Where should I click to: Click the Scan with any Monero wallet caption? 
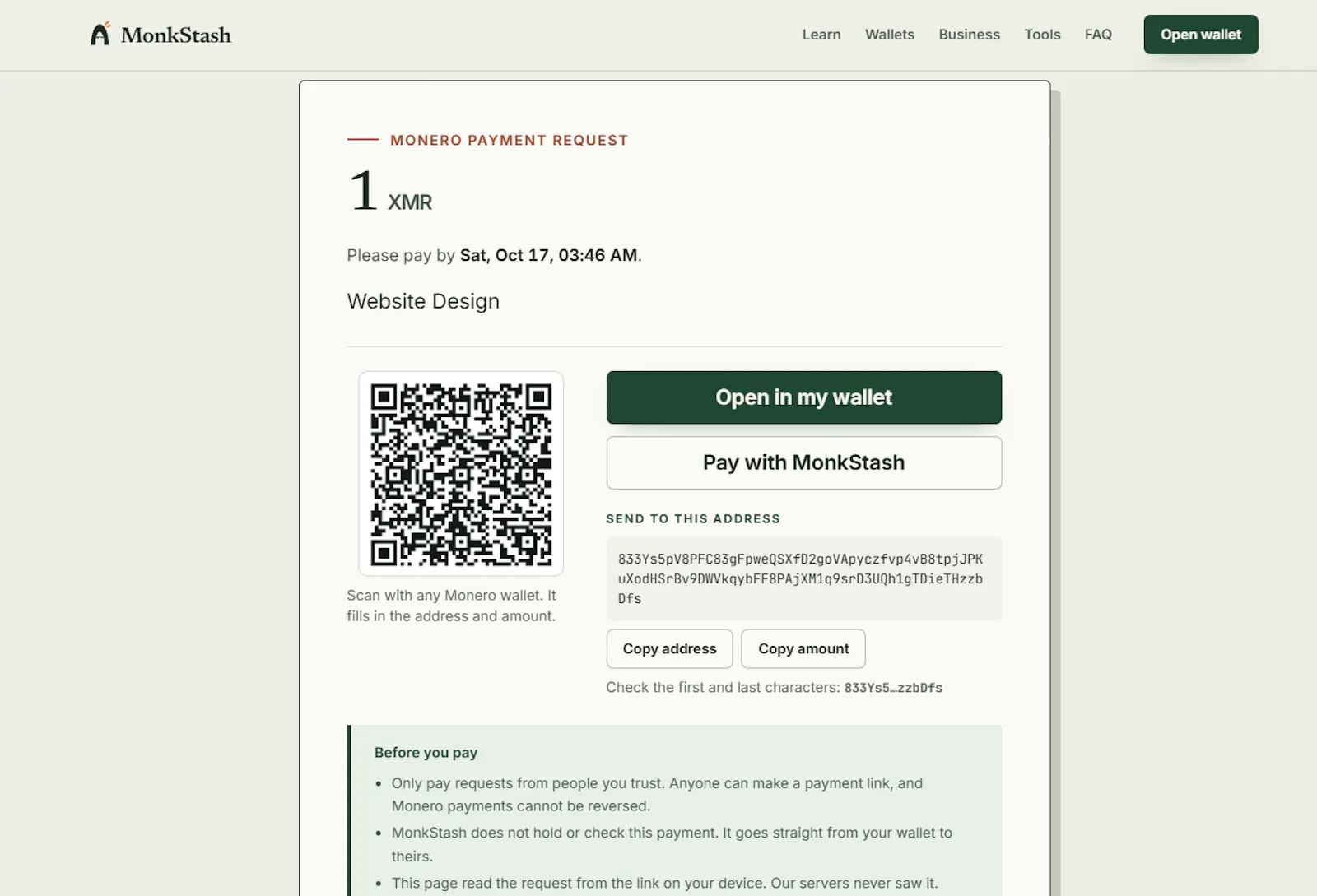click(x=451, y=606)
